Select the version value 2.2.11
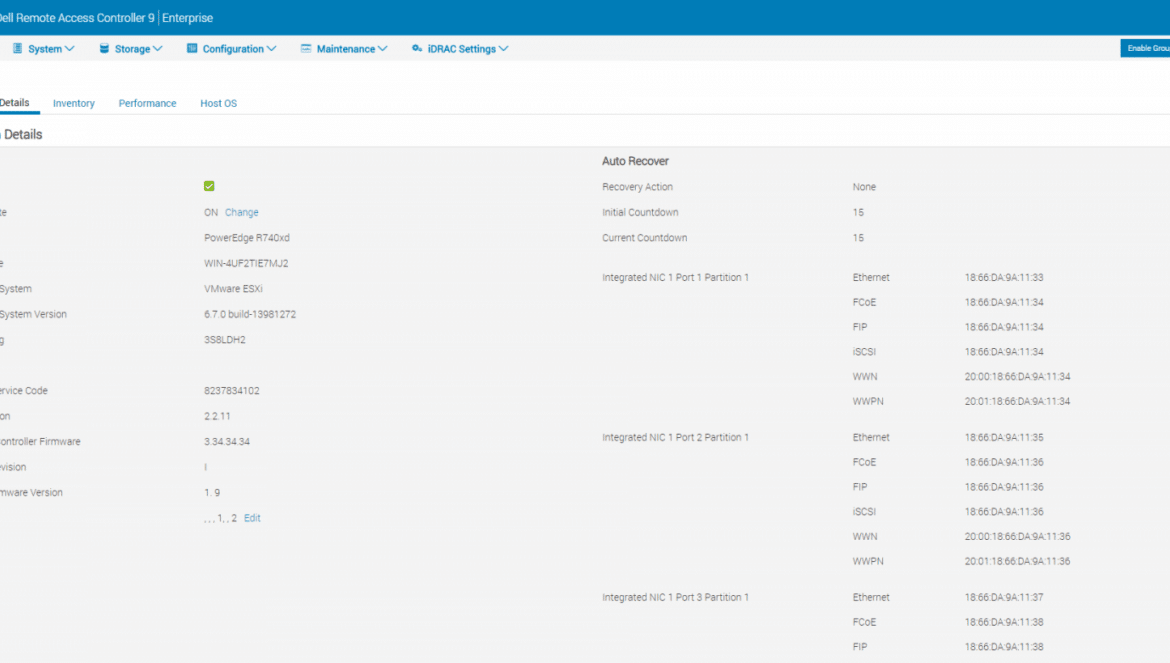The height and width of the screenshot is (663, 1170). 217,416
